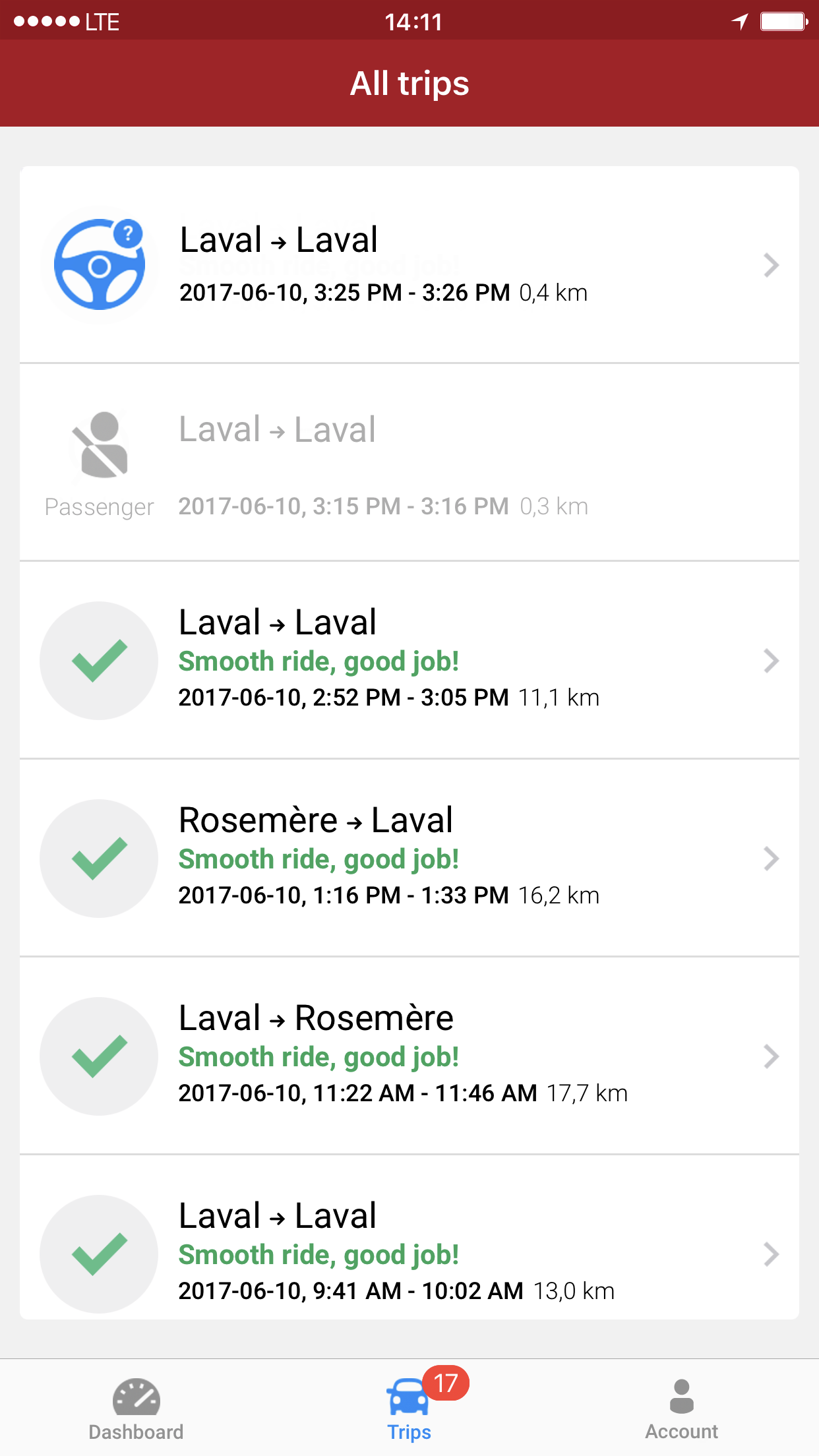This screenshot has height=1456, width=819.
Task: Tap green checkmark for 9:41 AM trip
Action: [100, 1254]
